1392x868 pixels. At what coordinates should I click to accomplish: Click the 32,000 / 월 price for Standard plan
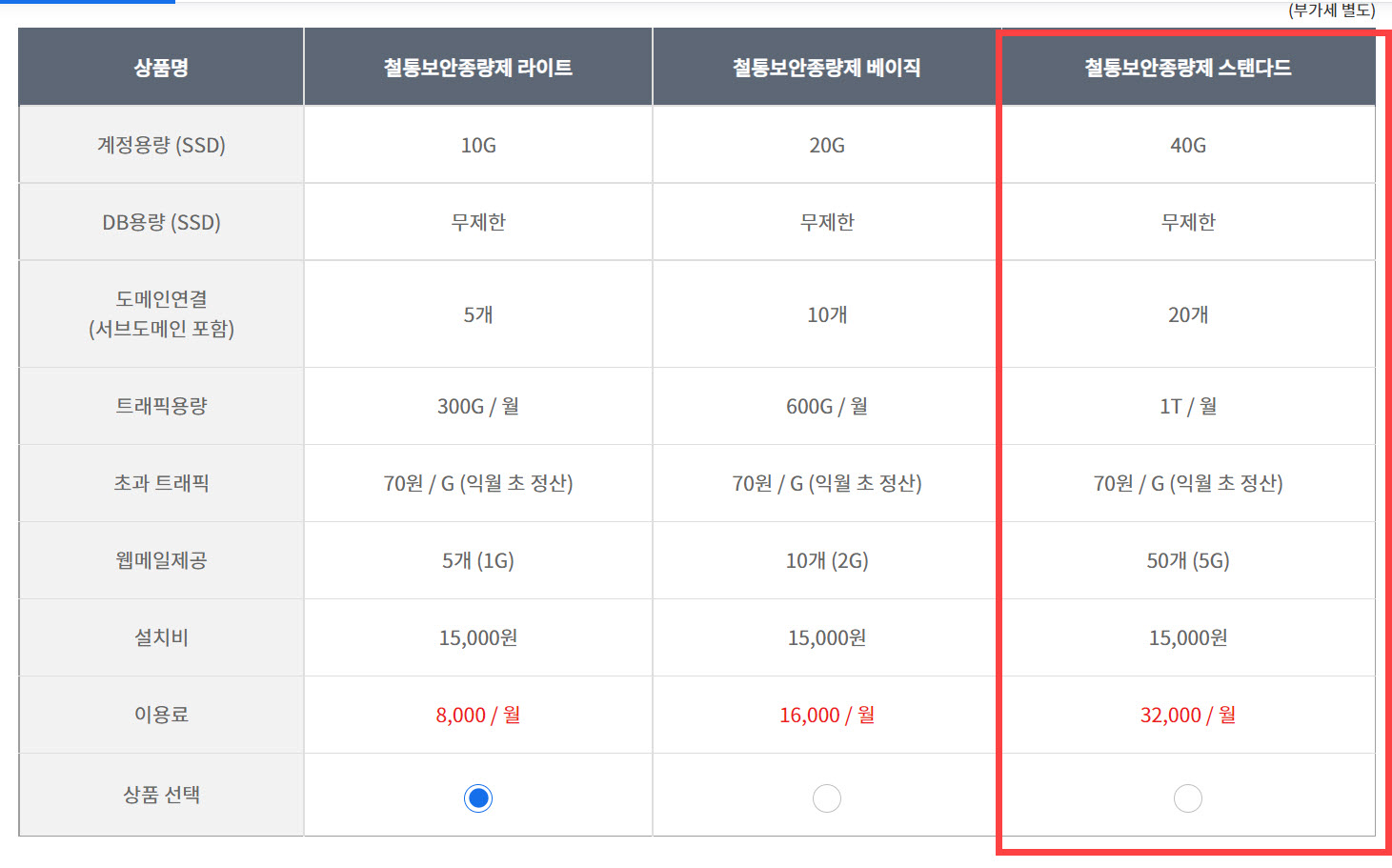1186,715
